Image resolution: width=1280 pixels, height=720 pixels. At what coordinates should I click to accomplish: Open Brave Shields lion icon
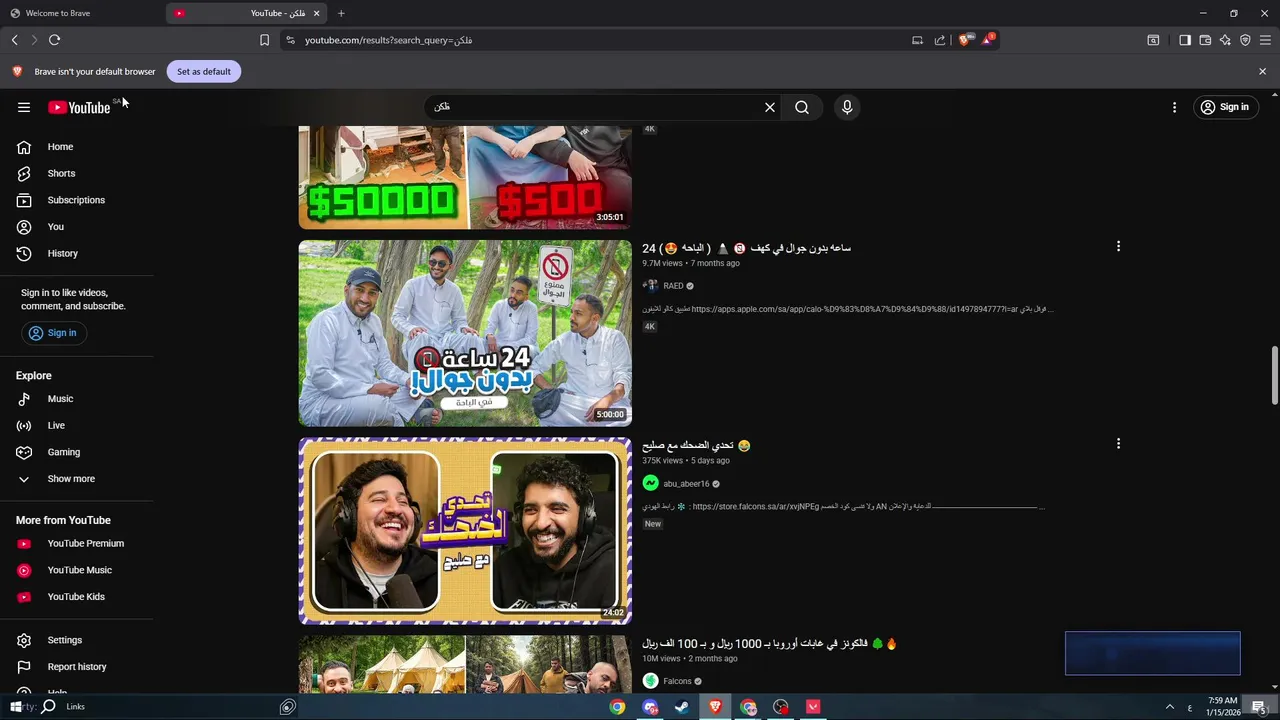[x=964, y=40]
